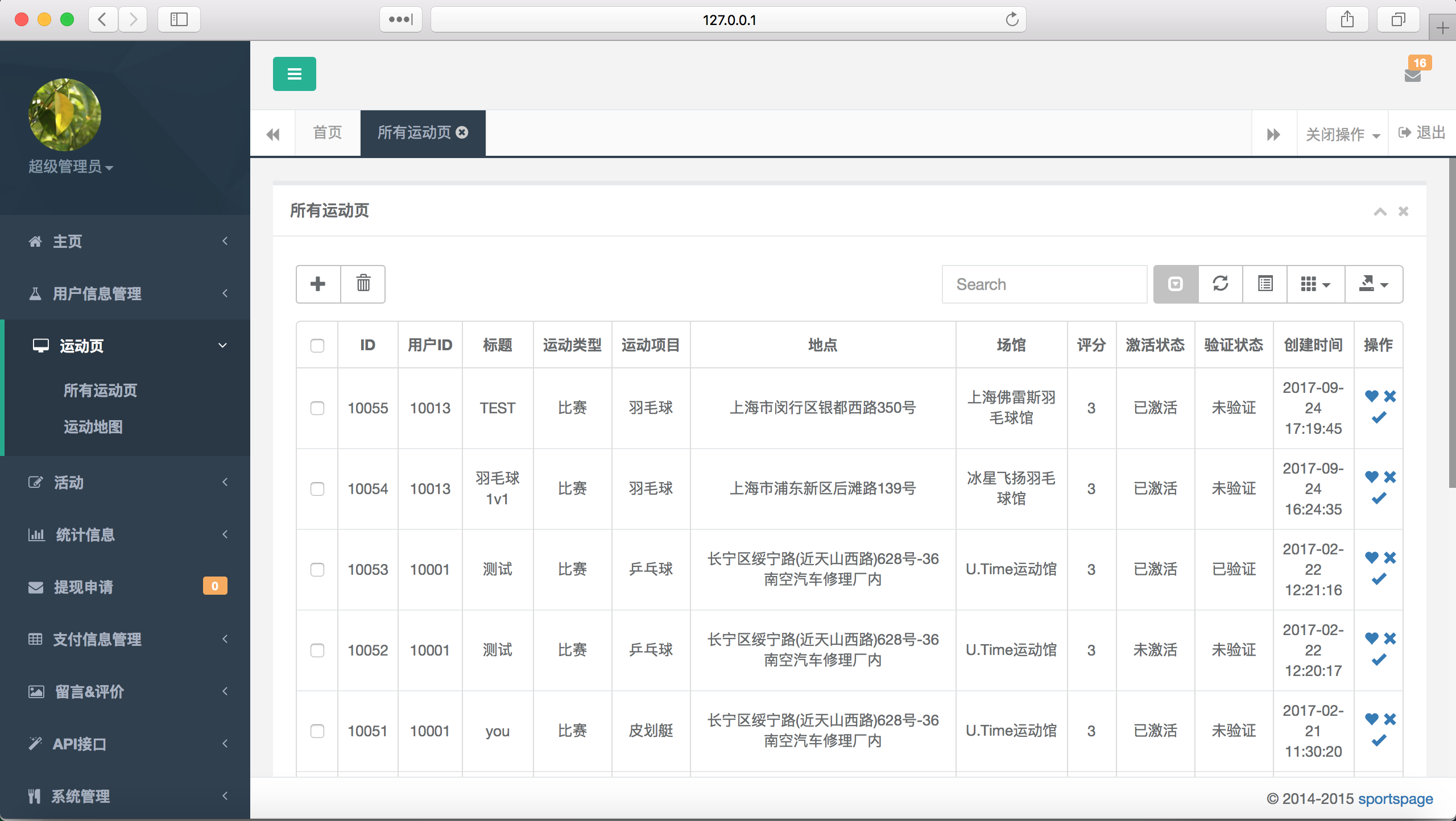Open 运动地图 in the sidebar submenu
Screen dimensions: 1456x821
coord(93,427)
